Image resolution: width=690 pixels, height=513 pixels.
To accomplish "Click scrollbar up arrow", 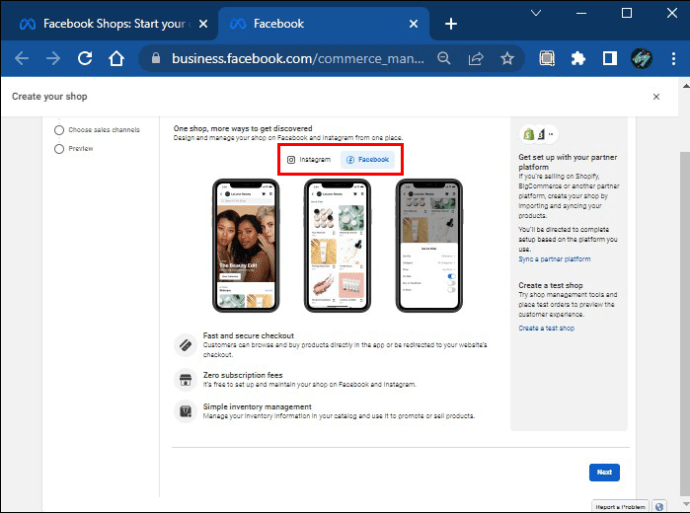I will tap(686, 86).
